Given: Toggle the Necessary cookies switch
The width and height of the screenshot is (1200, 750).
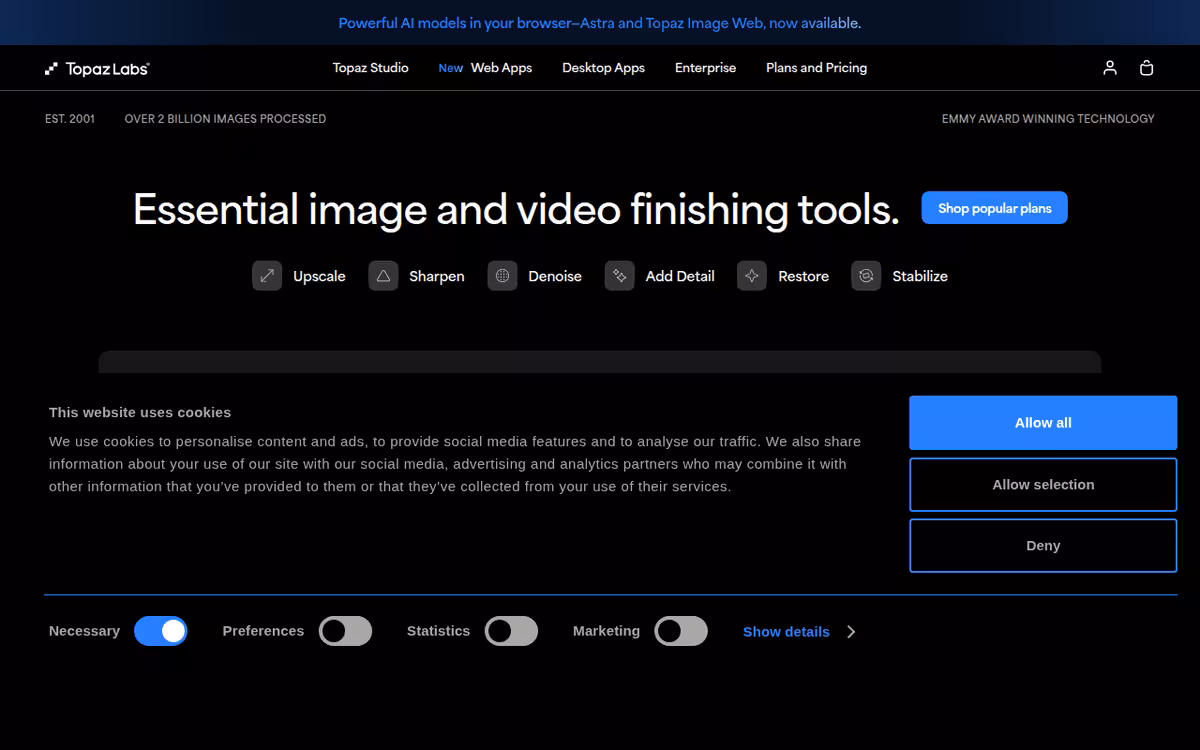Looking at the screenshot, I should coord(161,631).
